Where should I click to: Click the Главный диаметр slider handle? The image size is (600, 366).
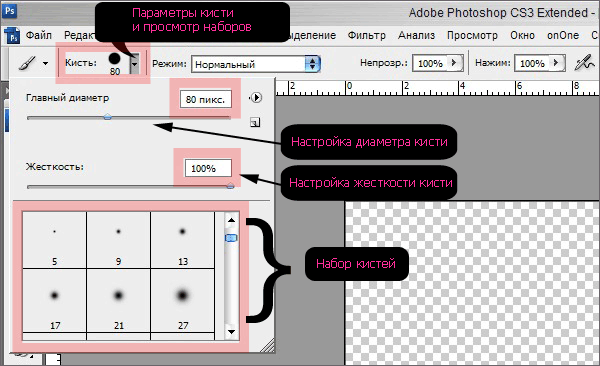pyautogui.click(x=108, y=117)
